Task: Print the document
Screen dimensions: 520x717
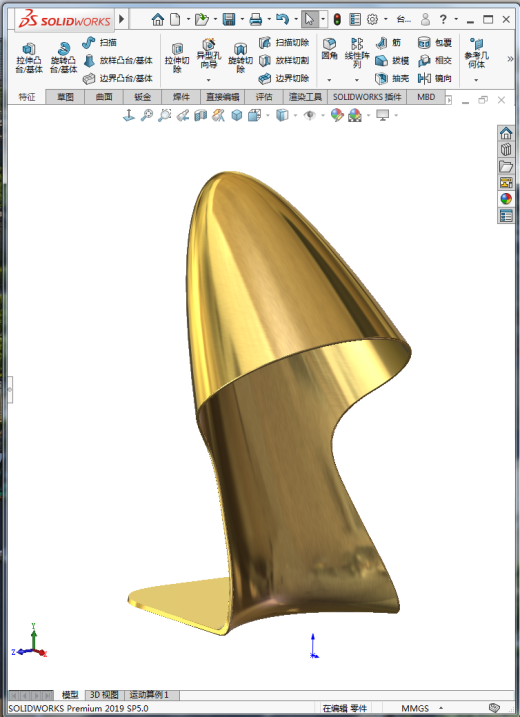Action: tap(256, 19)
